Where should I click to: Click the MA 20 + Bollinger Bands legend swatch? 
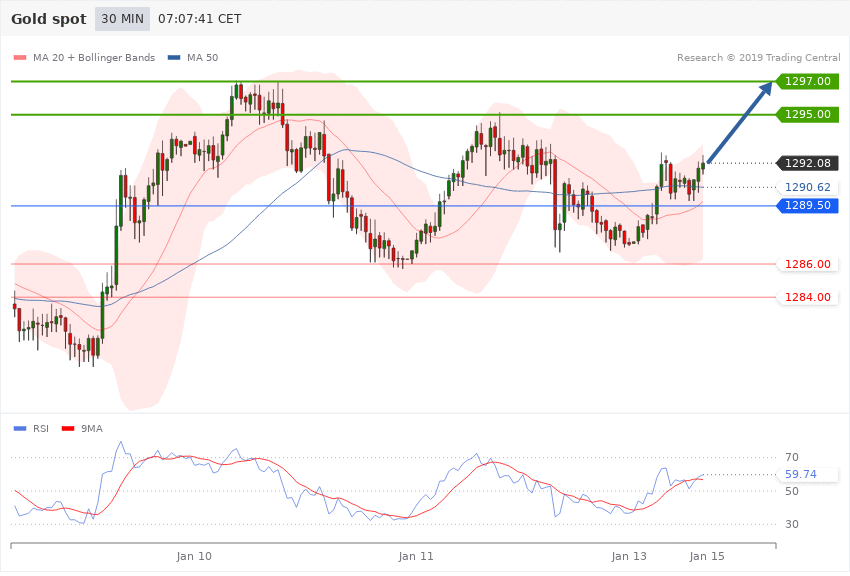pos(20,57)
